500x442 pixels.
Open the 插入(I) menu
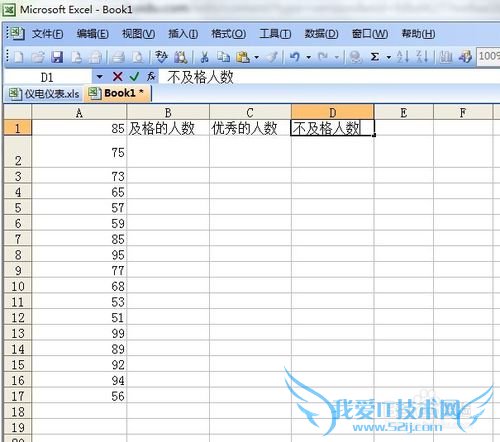(x=183, y=34)
